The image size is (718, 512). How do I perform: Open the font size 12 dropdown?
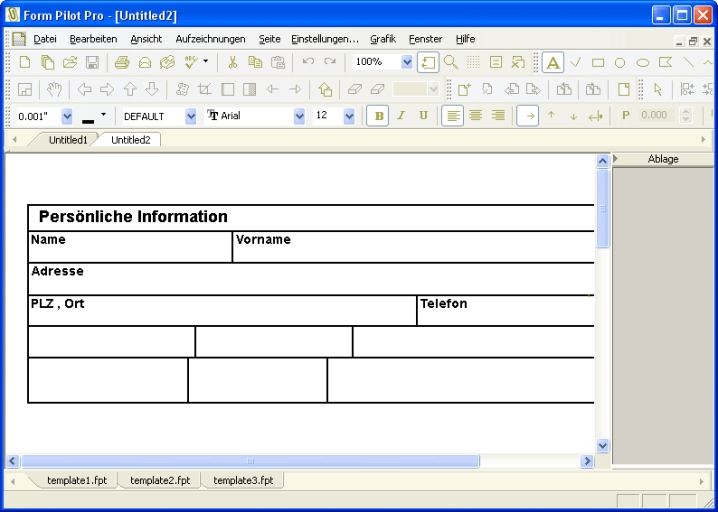pos(349,116)
